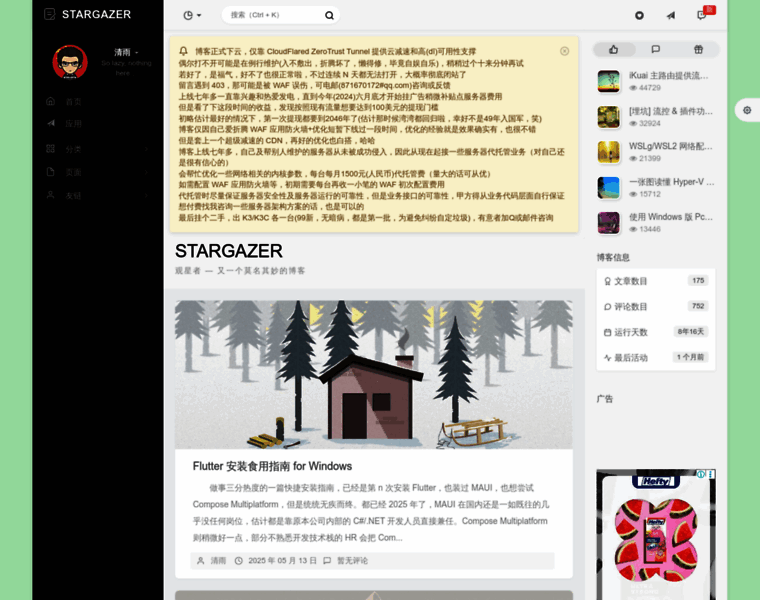Open the [埋坑] 流控 & 插件功... link

pyautogui.click(x=670, y=111)
